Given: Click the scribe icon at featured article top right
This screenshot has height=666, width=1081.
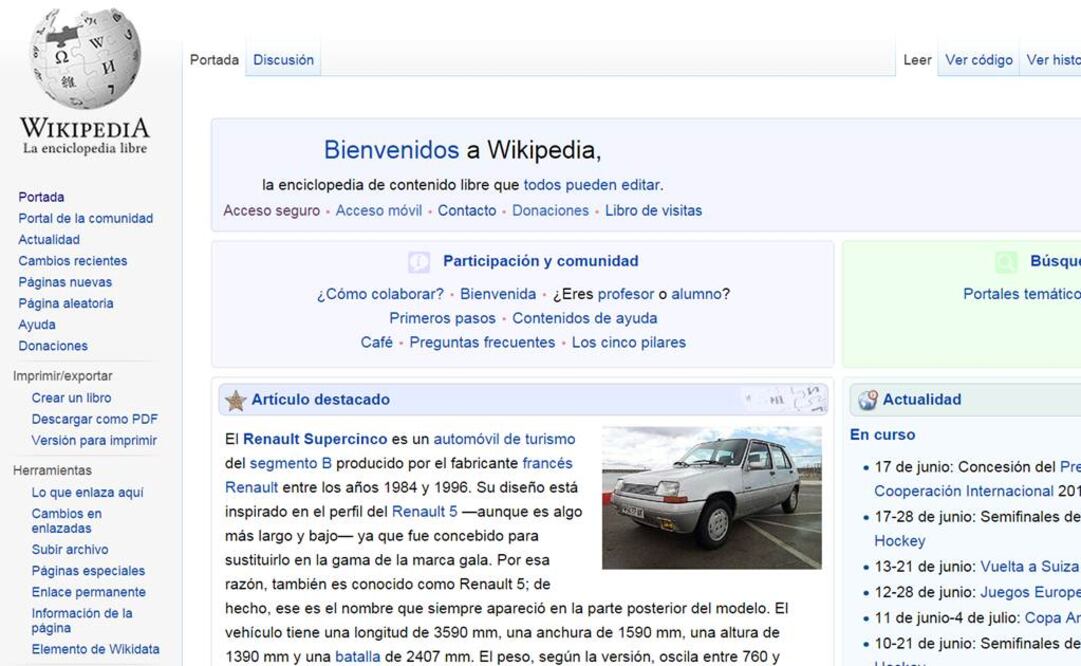Looking at the screenshot, I should 808,398.
